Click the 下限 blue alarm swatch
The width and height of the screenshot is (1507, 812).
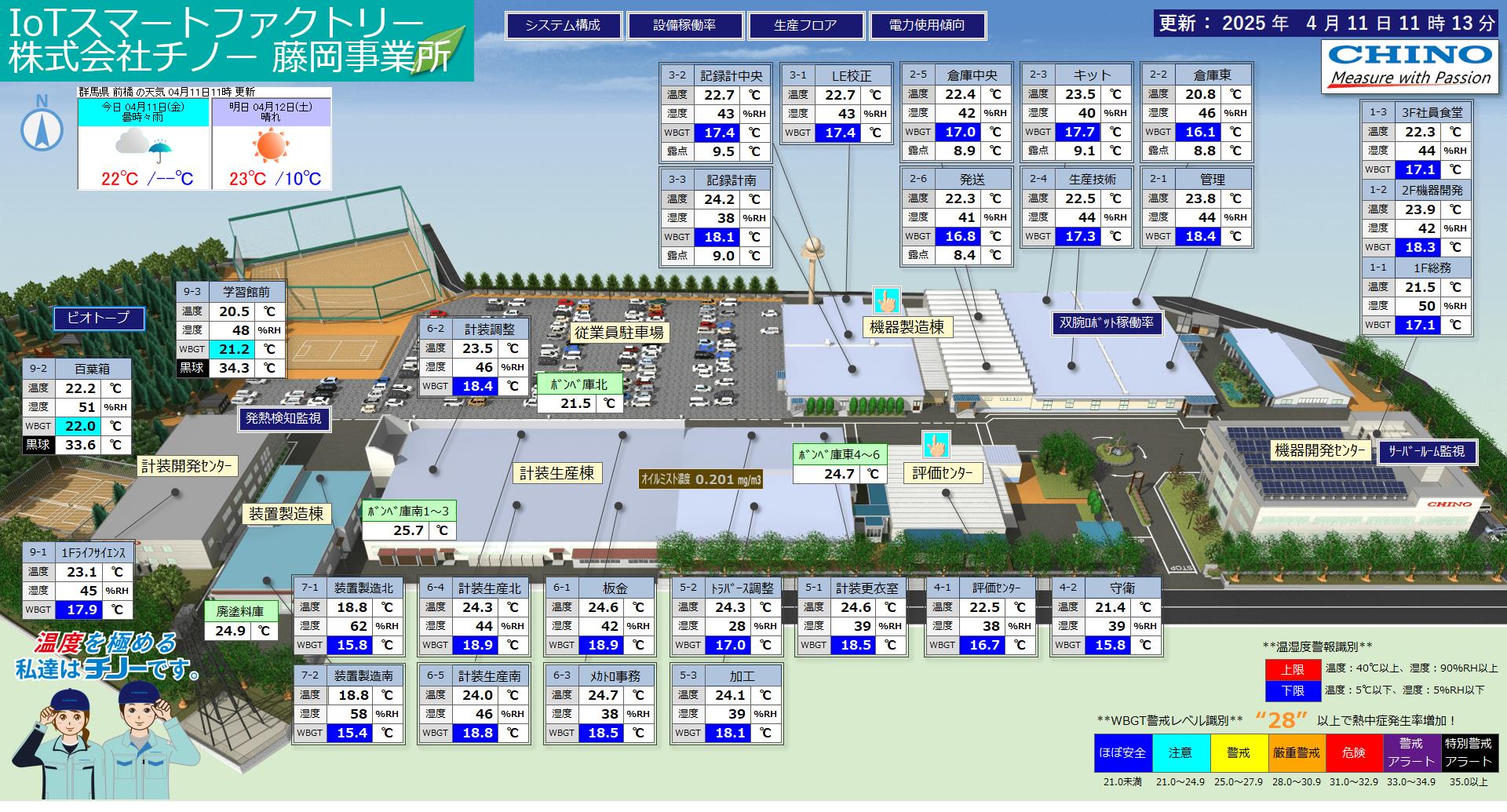(x=1292, y=690)
